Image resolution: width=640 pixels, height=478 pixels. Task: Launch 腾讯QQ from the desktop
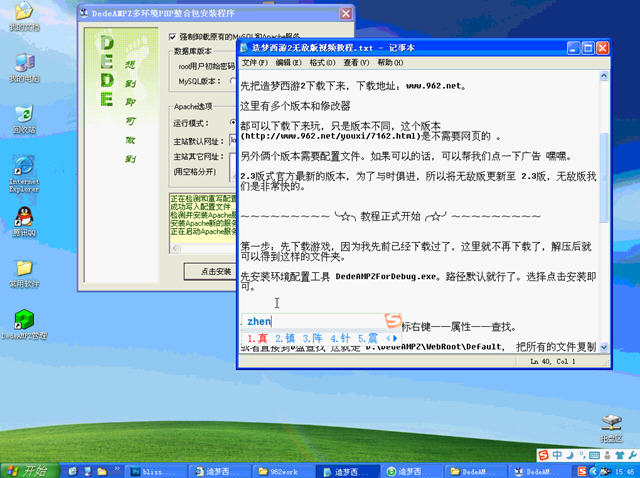[x=24, y=222]
